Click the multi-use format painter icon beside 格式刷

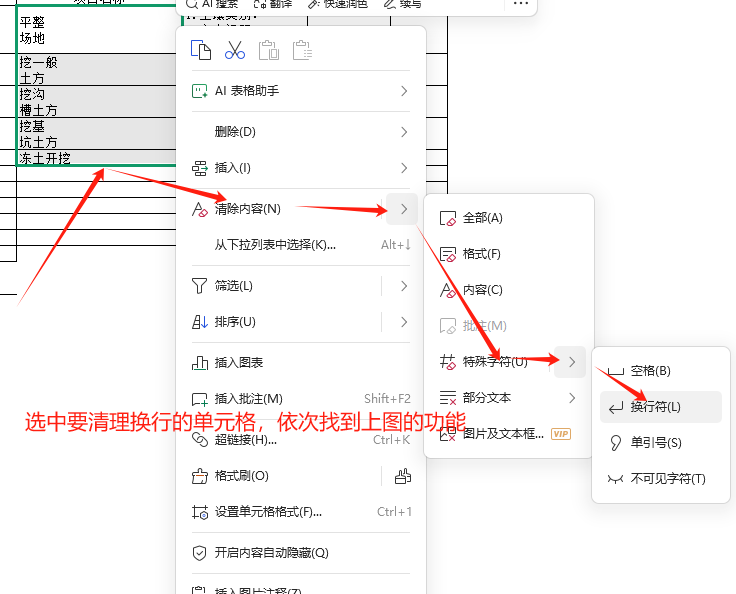click(403, 476)
